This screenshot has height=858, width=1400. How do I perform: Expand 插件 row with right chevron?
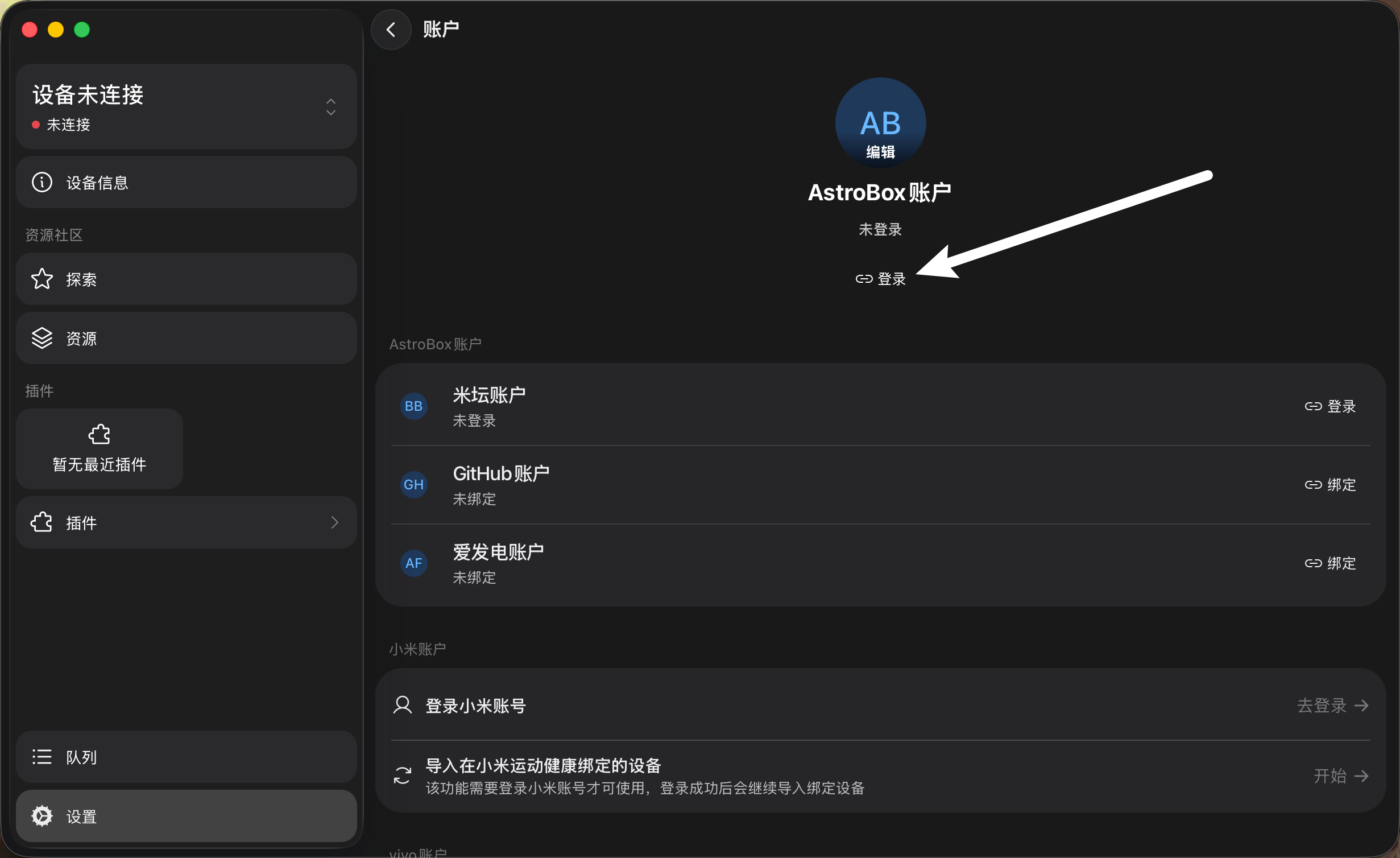(334, 522)
